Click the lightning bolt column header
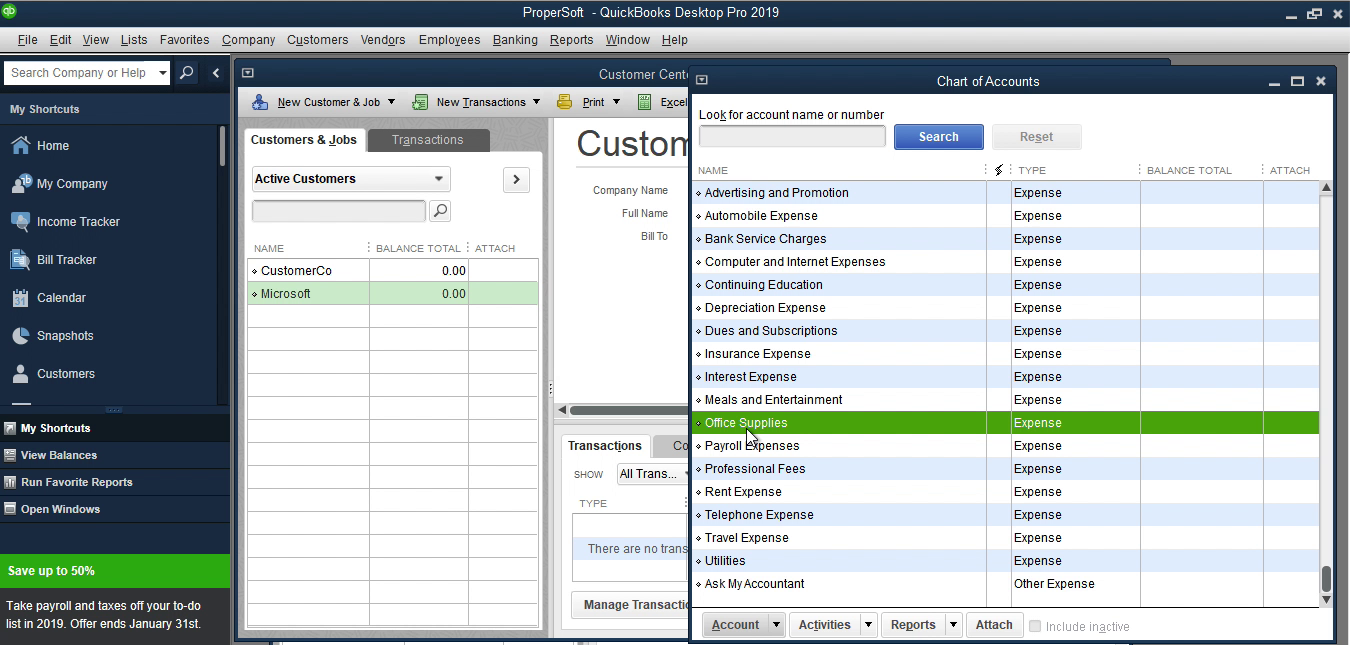The image size is (1350, 645). (x=998, y=170)
